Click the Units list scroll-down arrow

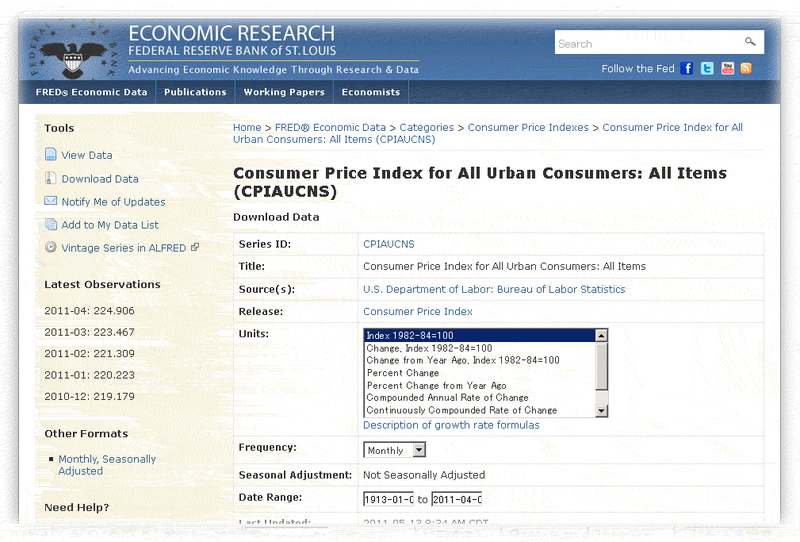602,411
